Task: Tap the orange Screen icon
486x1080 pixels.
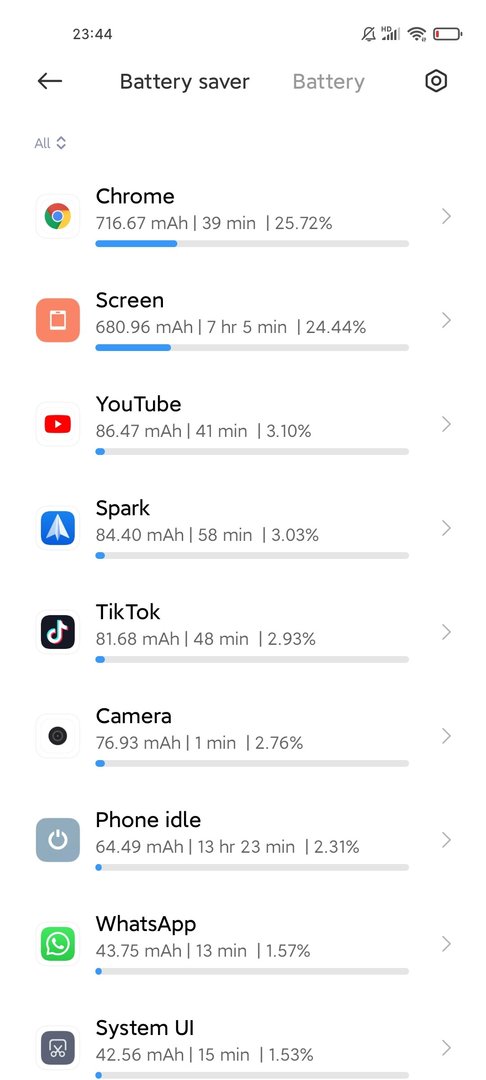Action: [58, 320]
